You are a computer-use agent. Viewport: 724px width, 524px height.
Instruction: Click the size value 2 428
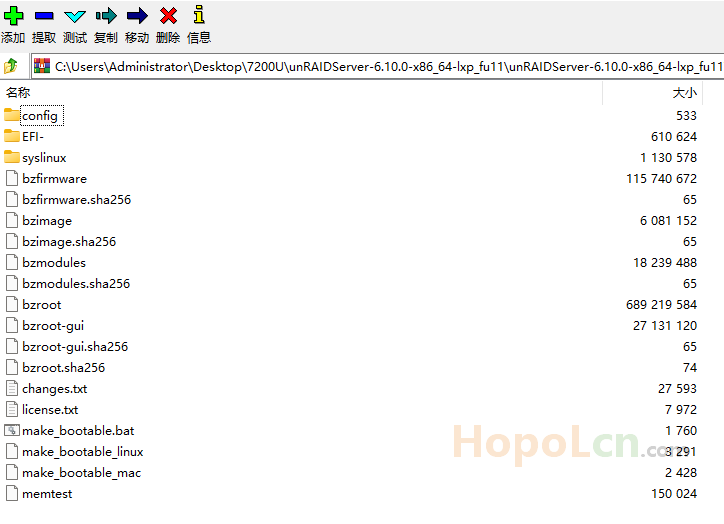pos(681,473)
